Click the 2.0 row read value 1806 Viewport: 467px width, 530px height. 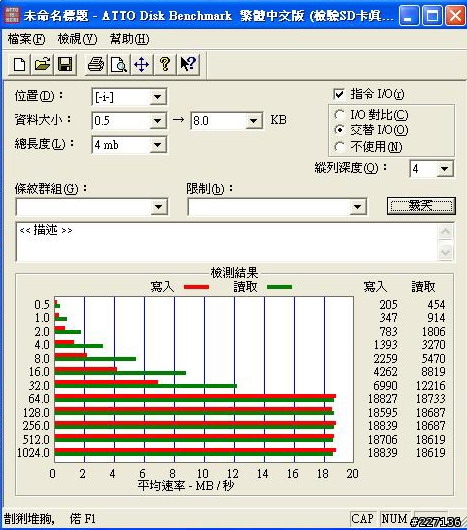[x=433, y=332]
